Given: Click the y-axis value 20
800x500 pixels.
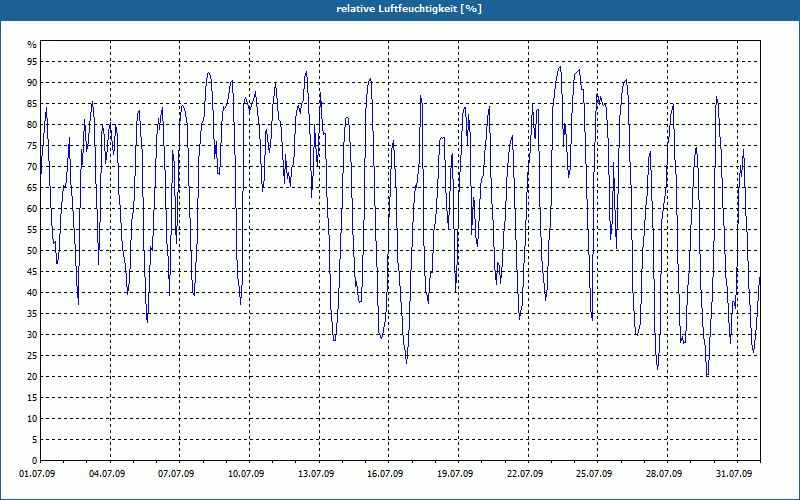Looking at the screenshot, I should [x=32, y=377].
